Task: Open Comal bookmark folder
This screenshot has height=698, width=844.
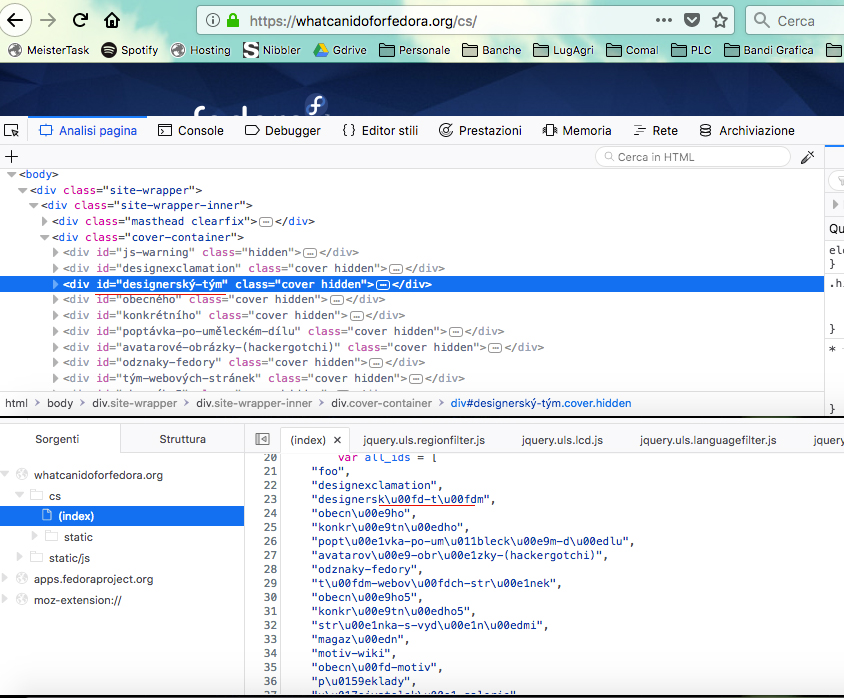Action: 632,50
